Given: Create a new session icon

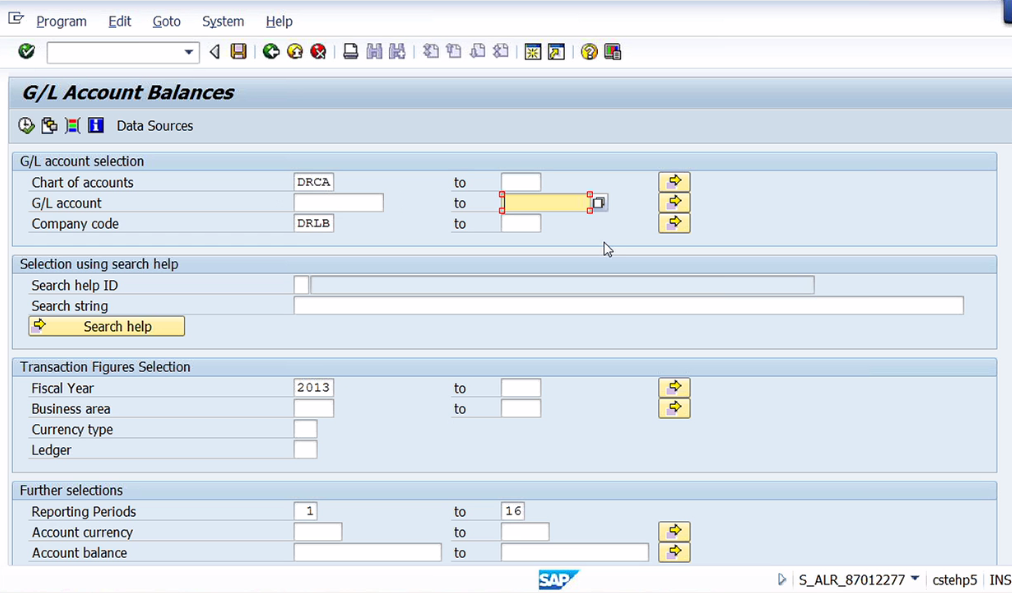Looking at the screenshot, I should pos(532,52).
